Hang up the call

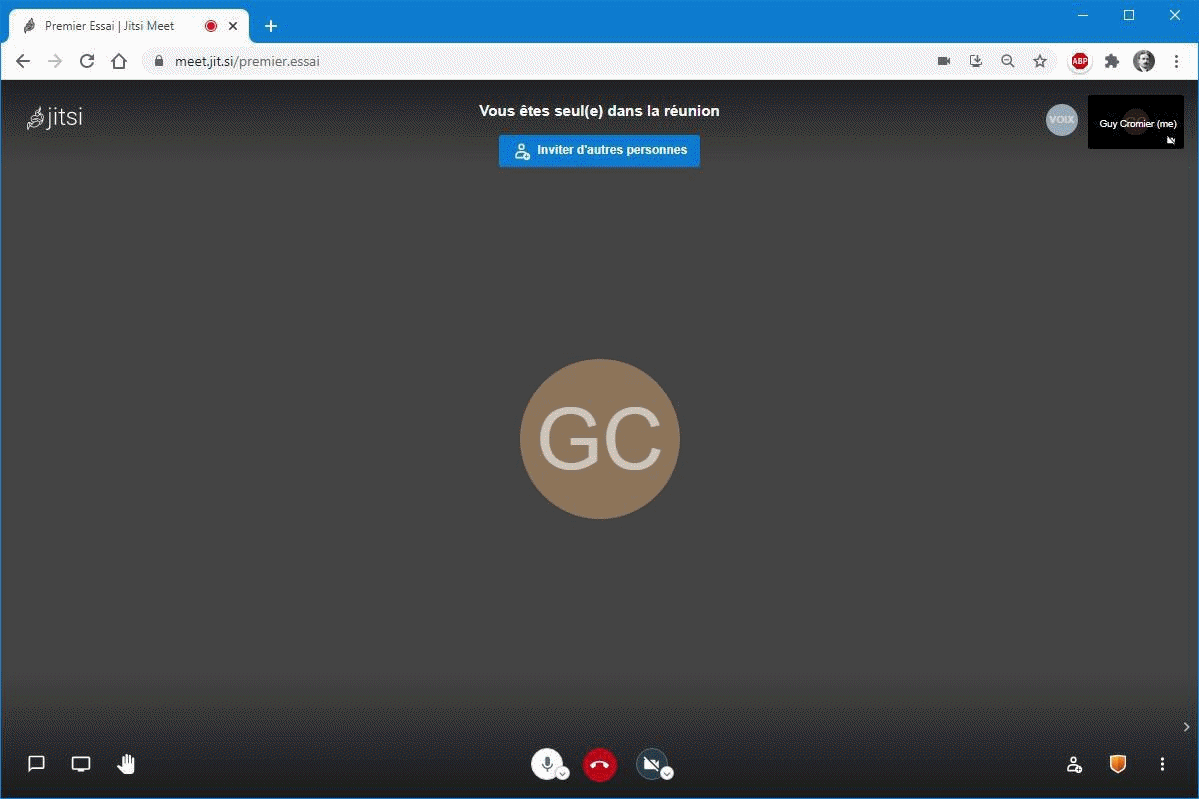600,765
